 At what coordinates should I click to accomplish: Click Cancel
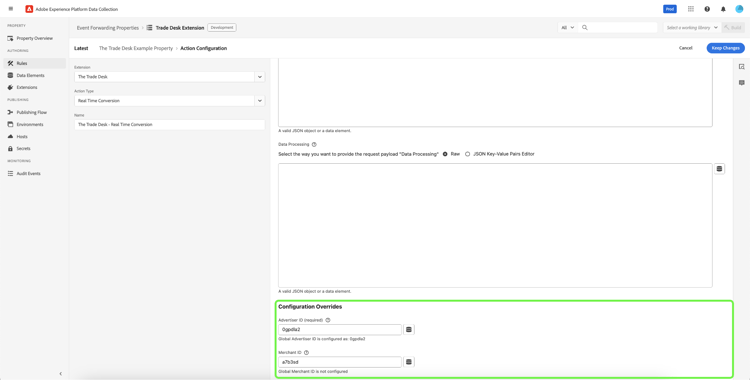point(685,48)
